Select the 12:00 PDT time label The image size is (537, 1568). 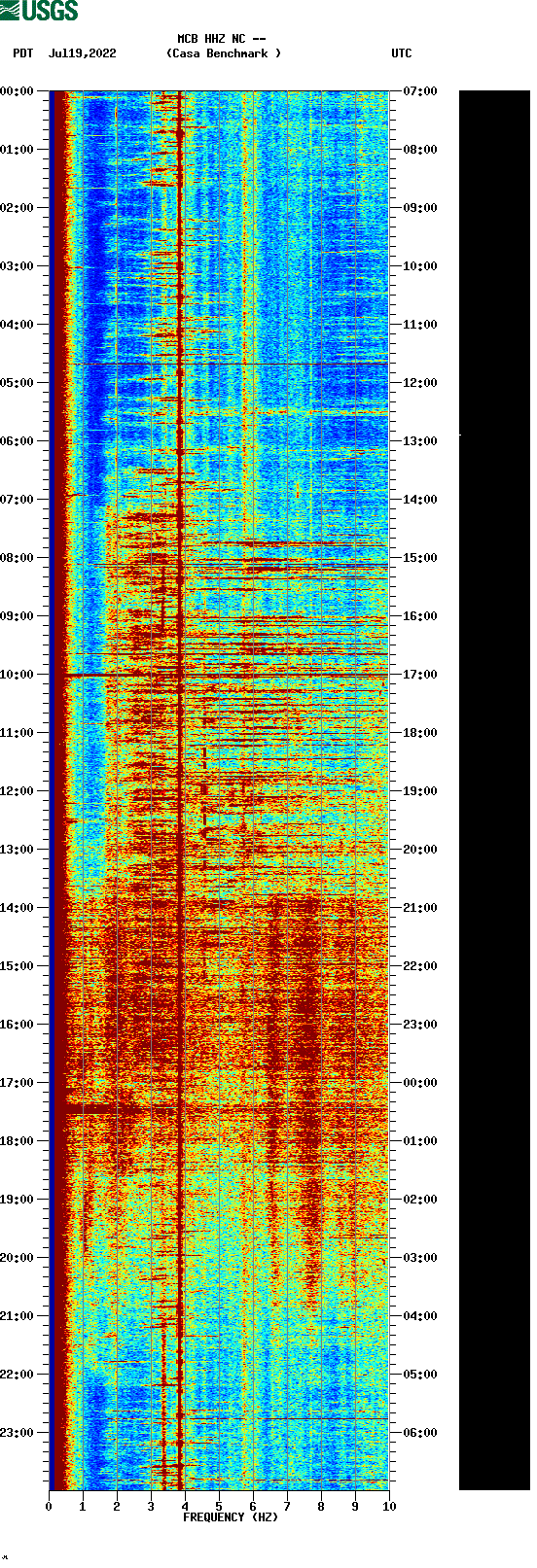tap(18, 791)
